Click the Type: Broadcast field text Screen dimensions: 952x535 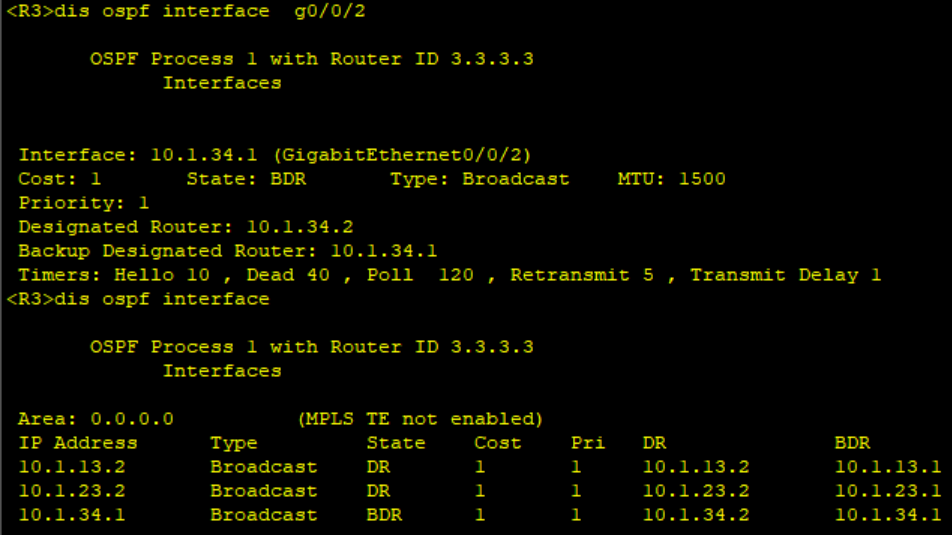tap(479, 179)
